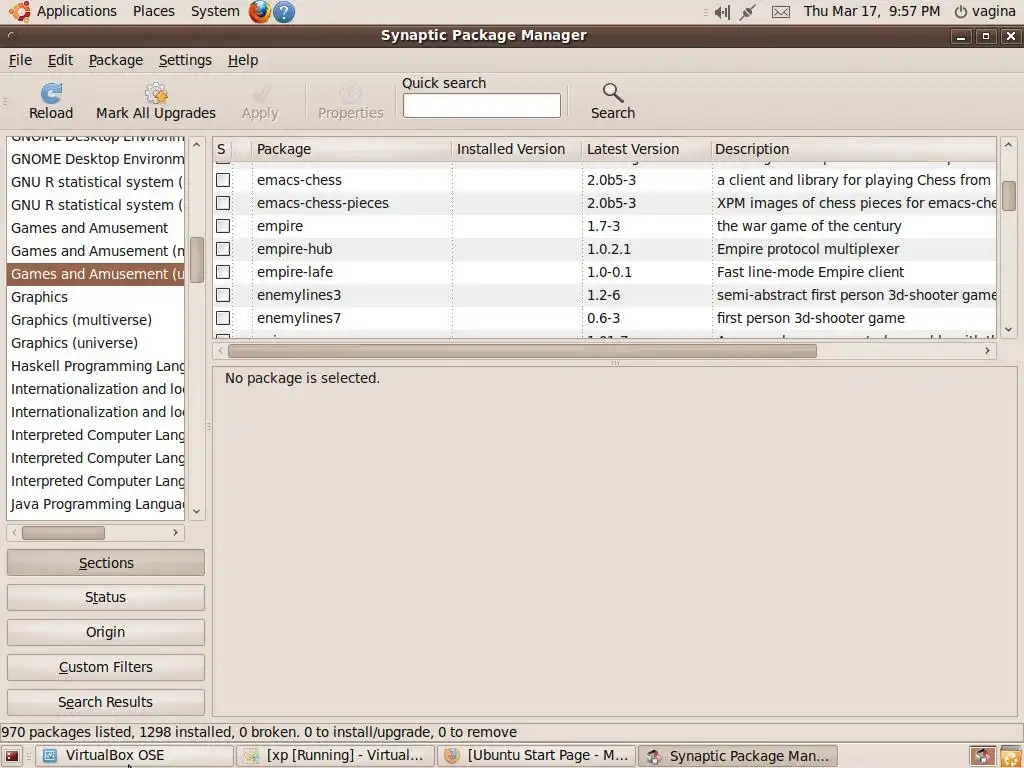
Task: Click section list horizontal scroll right arrow
Action: [175, 533]
